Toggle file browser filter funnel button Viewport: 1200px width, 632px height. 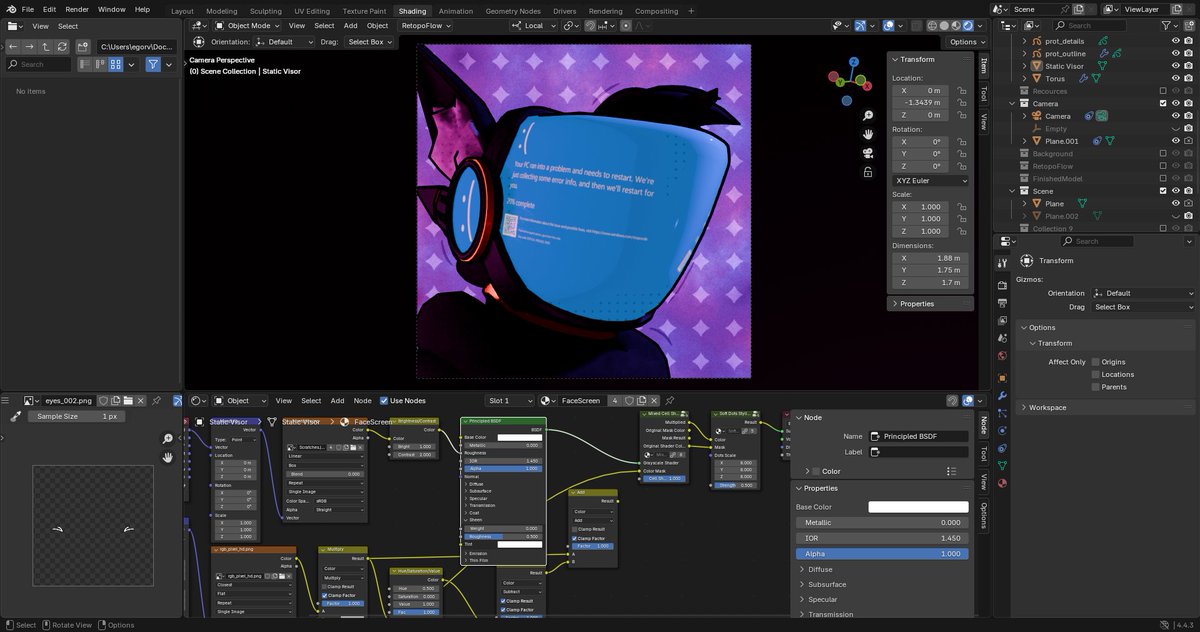coord(153,64)
